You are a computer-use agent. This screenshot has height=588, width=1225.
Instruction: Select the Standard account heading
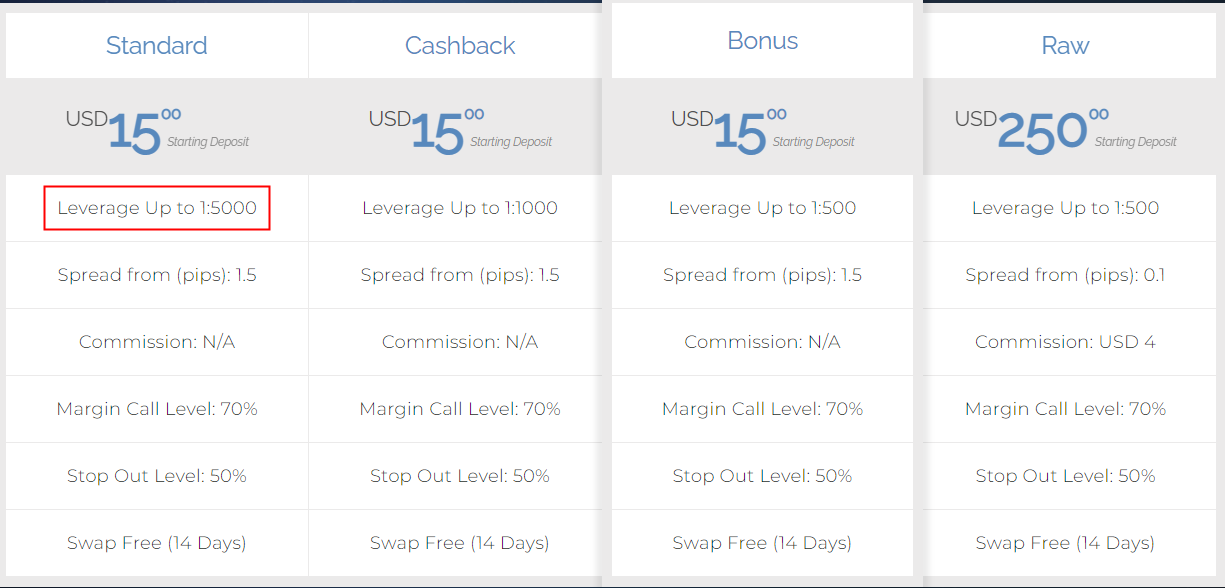pyautogui.click(x=157, y=45)
